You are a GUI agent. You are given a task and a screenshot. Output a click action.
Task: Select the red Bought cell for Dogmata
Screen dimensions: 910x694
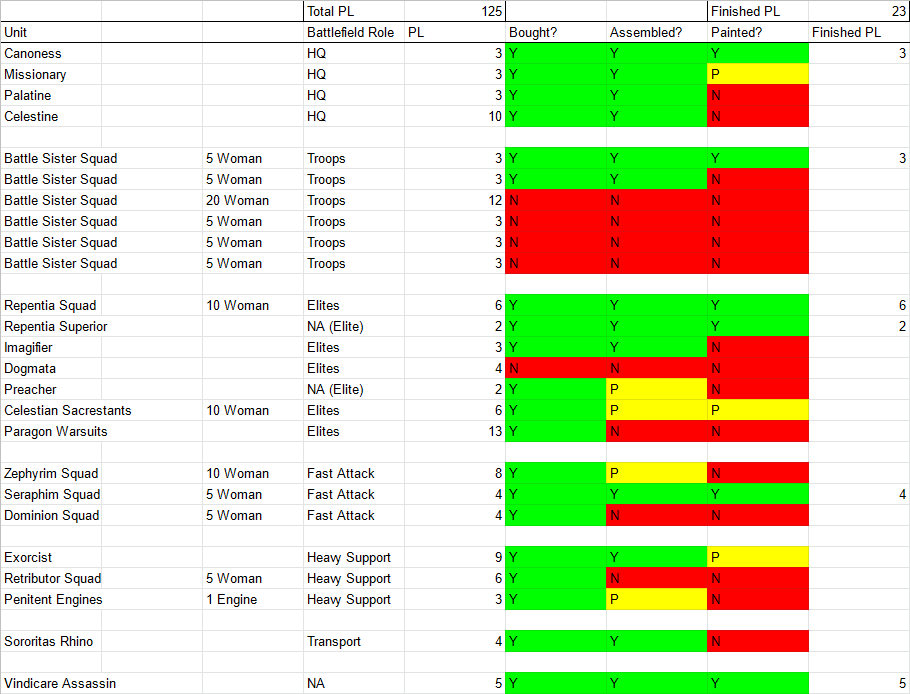tap(555, 369)
